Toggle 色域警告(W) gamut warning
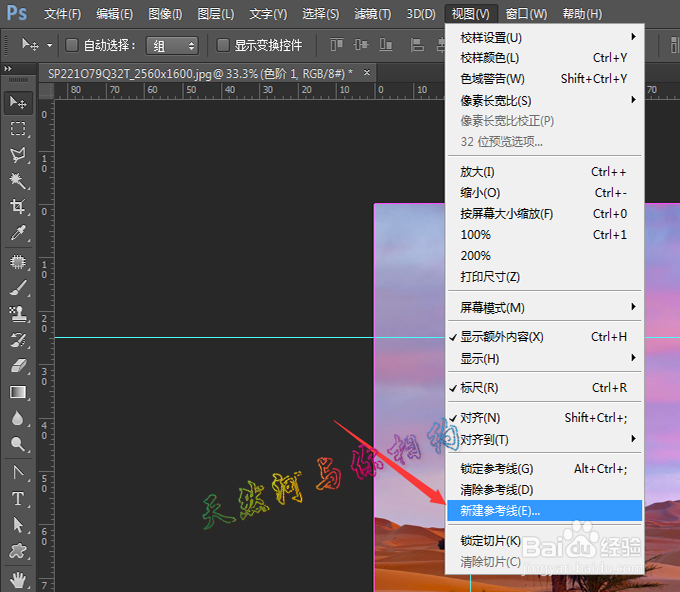680x592 pixels. 545,79
